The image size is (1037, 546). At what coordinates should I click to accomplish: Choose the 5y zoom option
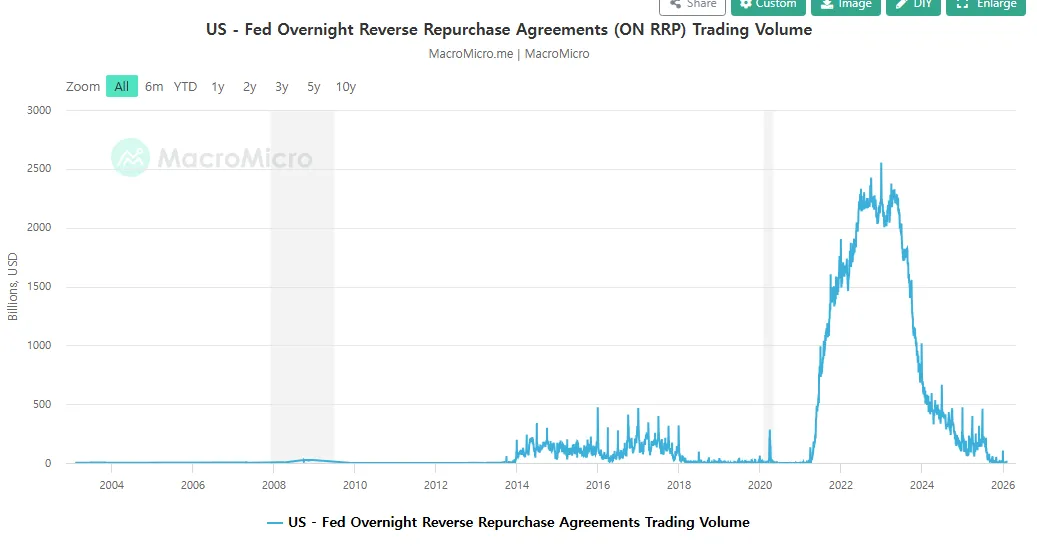(314, 87)
